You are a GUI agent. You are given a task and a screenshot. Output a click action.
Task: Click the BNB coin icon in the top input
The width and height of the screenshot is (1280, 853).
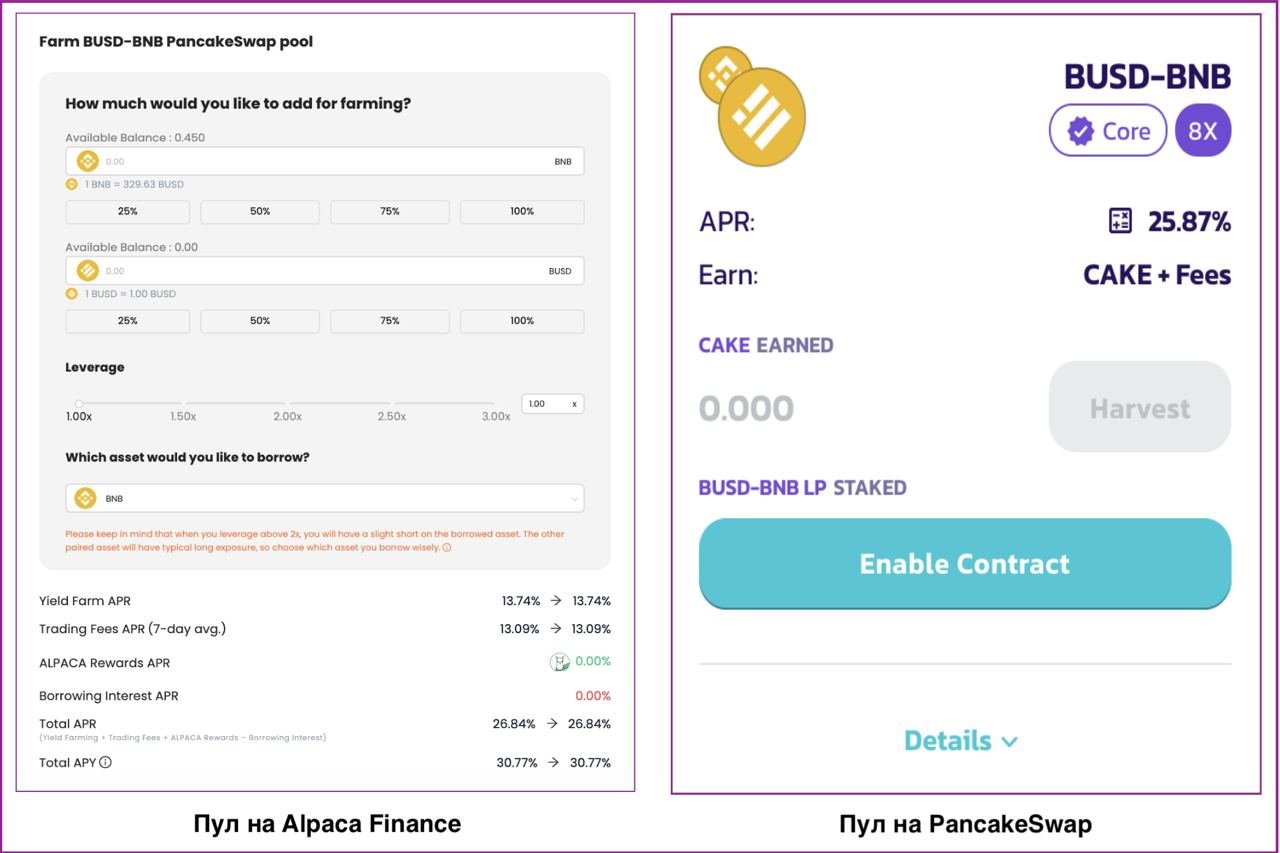[x=87, y=161]
